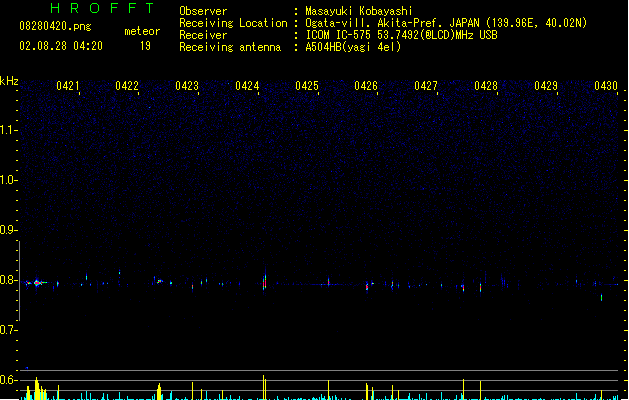Select the filename 08280420.png

coord(55,26)
